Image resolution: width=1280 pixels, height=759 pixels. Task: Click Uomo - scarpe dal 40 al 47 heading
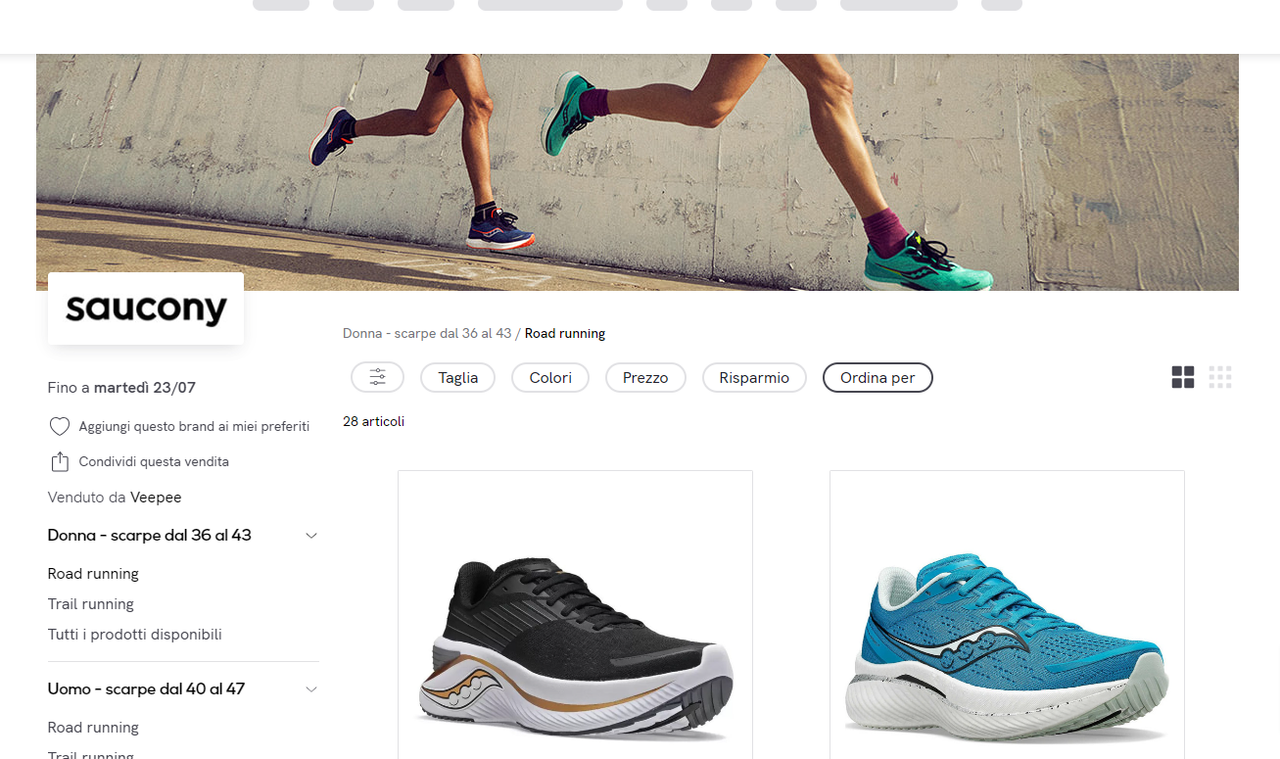coord(146,688)
